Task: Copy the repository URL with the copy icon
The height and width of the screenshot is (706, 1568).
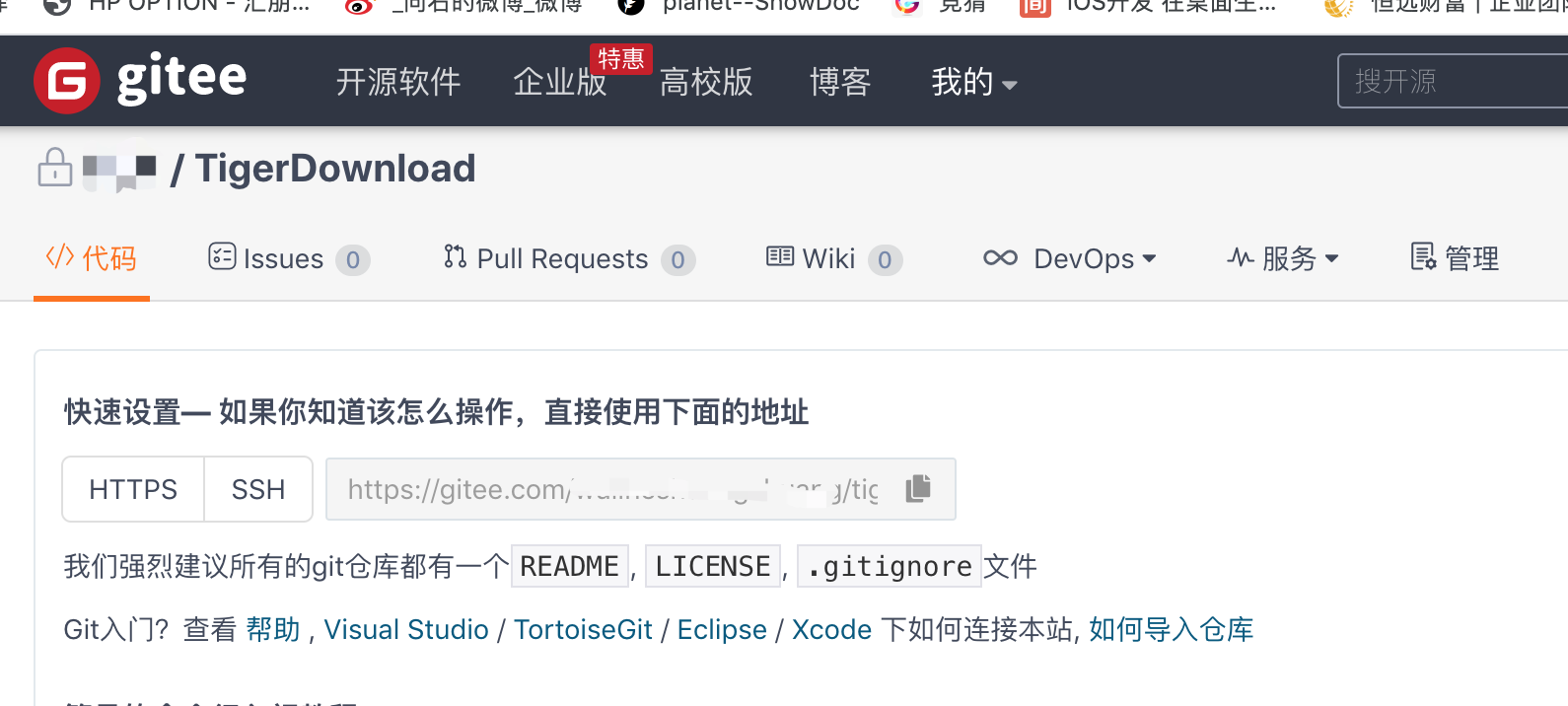Action: [918, 488]
